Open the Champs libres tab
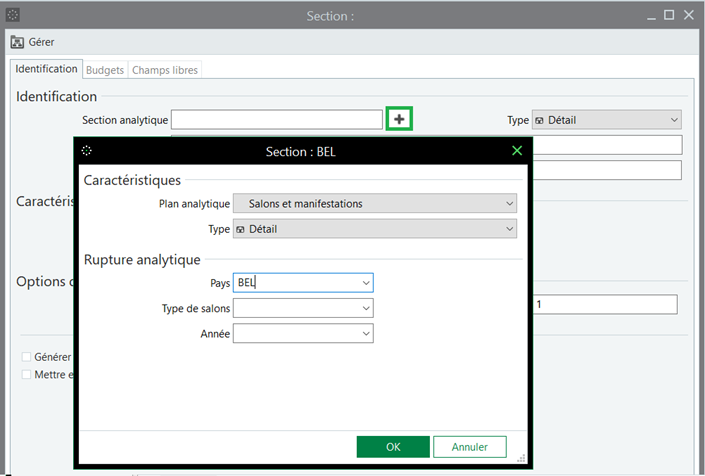This screenshot has width=705, height=476. click(x=165, y=70)
